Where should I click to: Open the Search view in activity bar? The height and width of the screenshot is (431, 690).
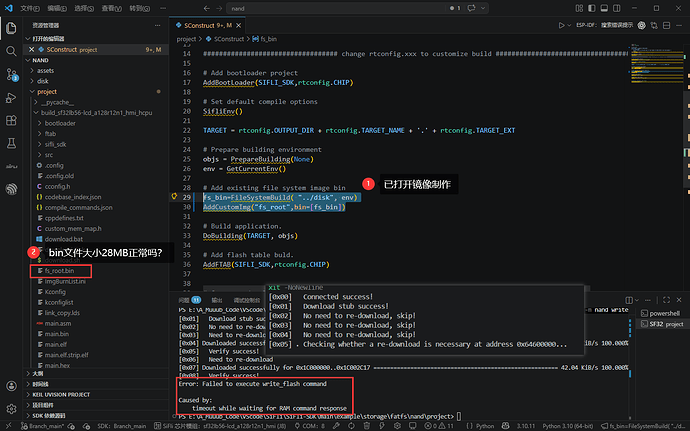[x=11, y=50]
